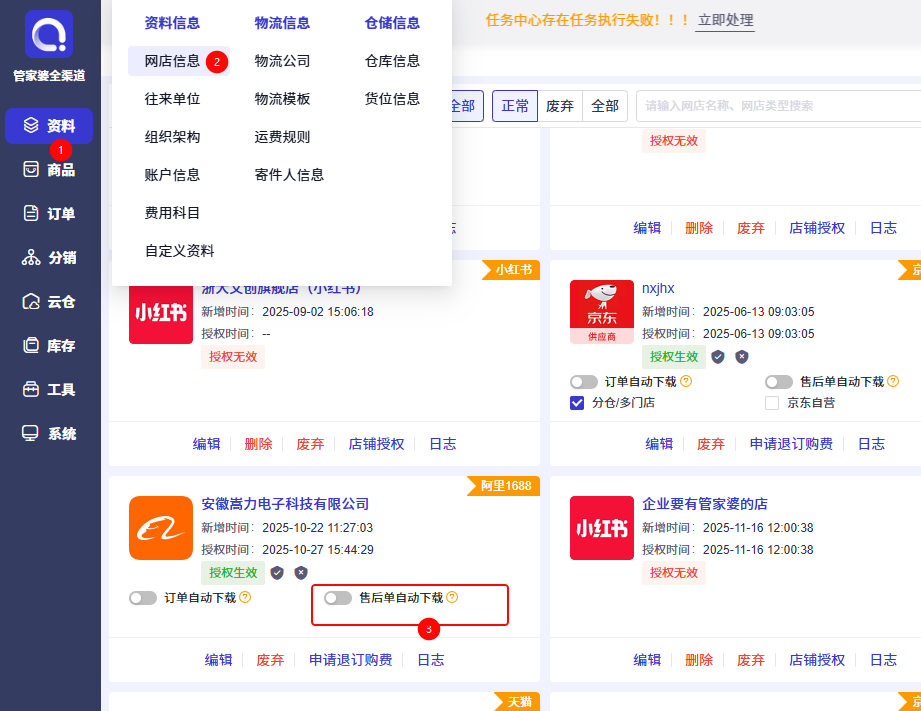
Task: Select 物流模板 in the menu
Action: (282, 99)
